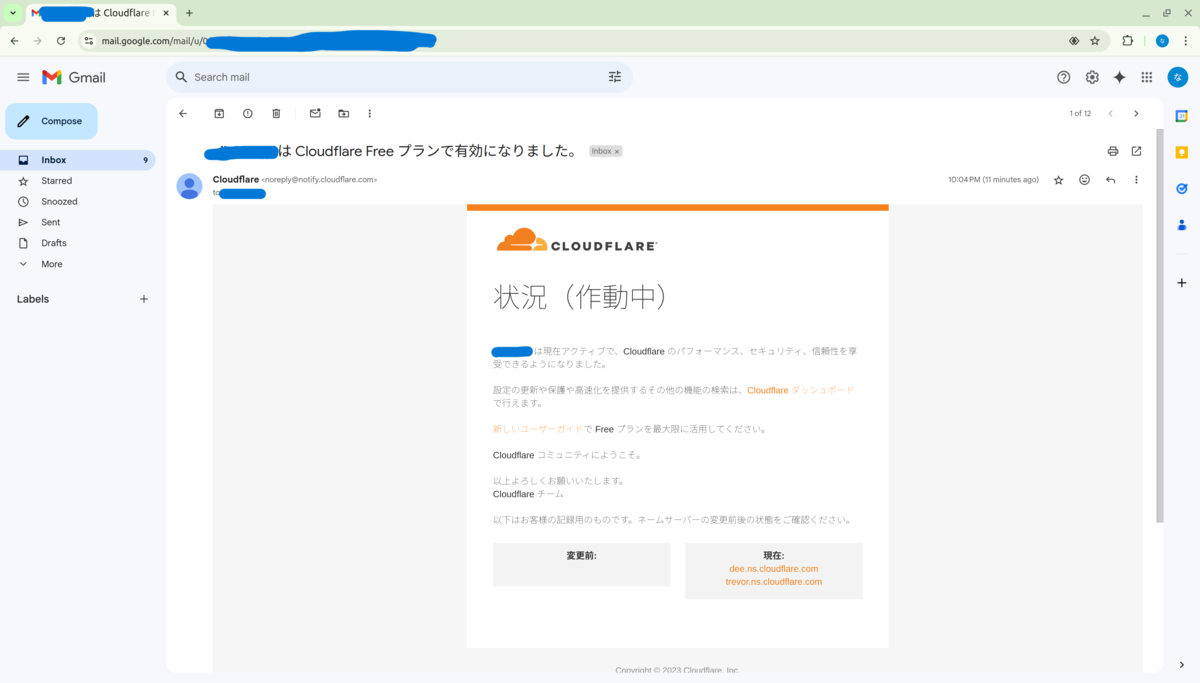Open Google apps grid
Screen dimensions: 1200x683
1146,77
